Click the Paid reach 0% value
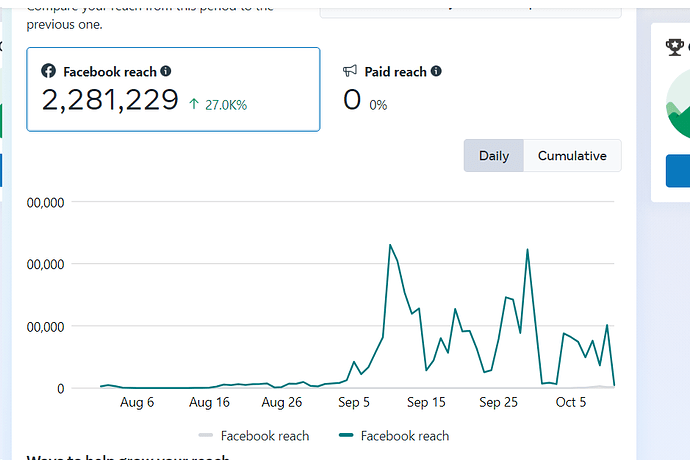This screenshot has width=690, height=460. [378, 105]
